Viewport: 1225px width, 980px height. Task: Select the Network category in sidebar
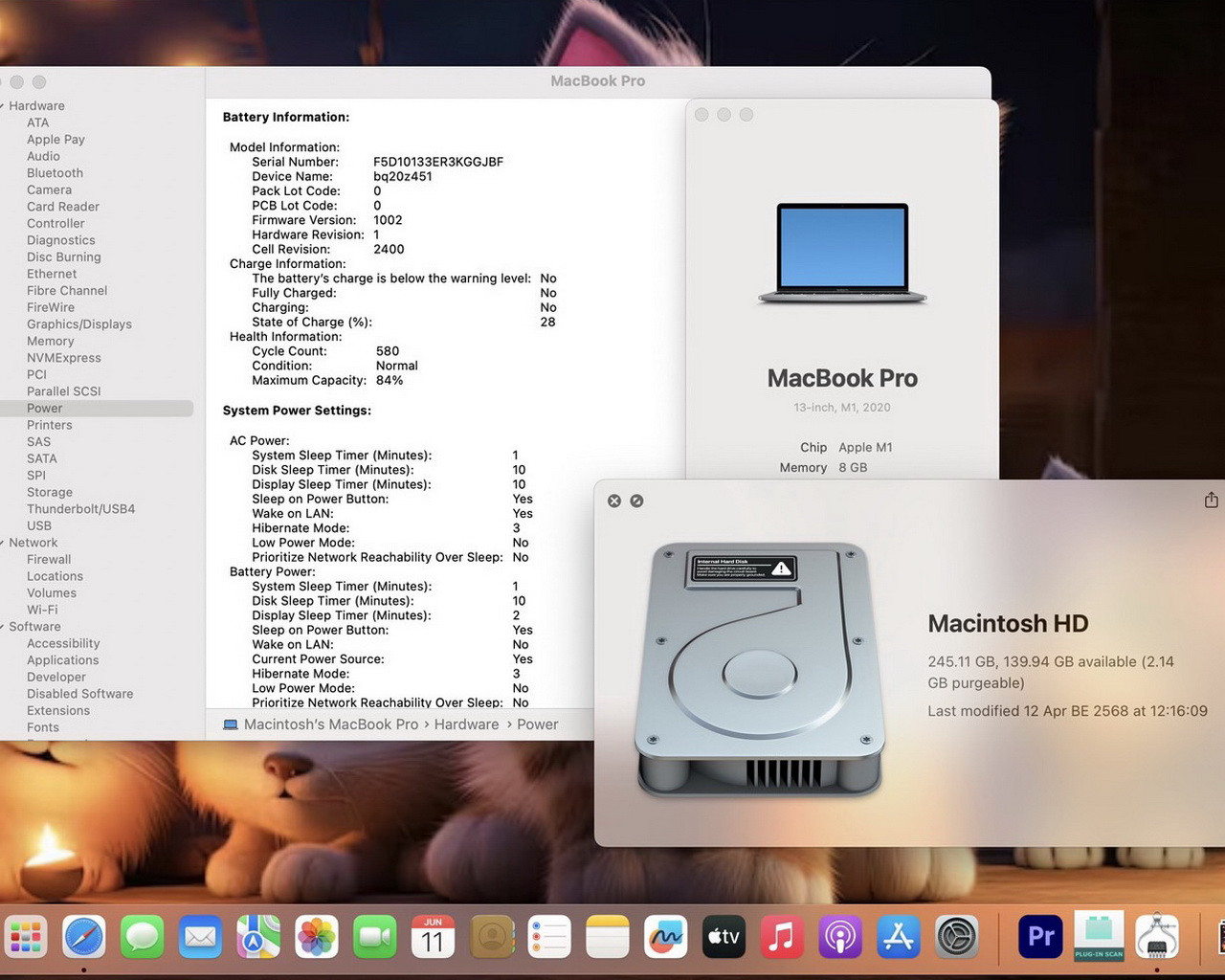tap(33, 543)
